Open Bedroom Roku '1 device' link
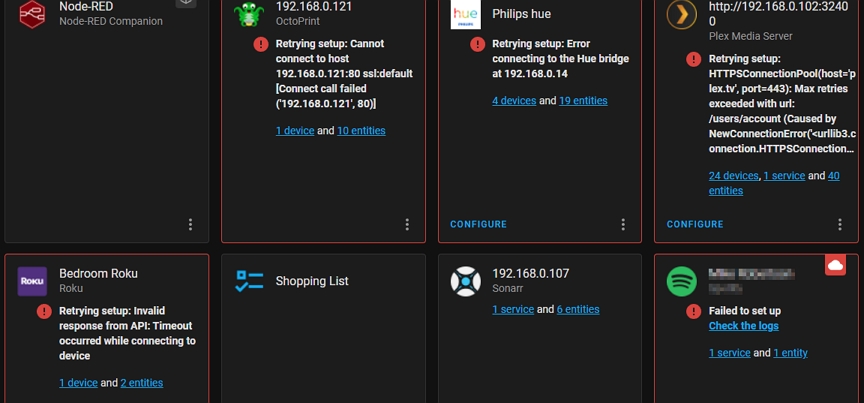This screenshot has height=403, width=864. pyautogui.click(x=78, y=383)
